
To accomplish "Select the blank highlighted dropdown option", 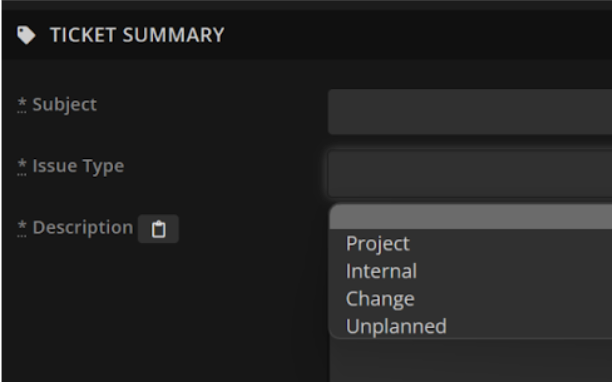I will [471, 217].
